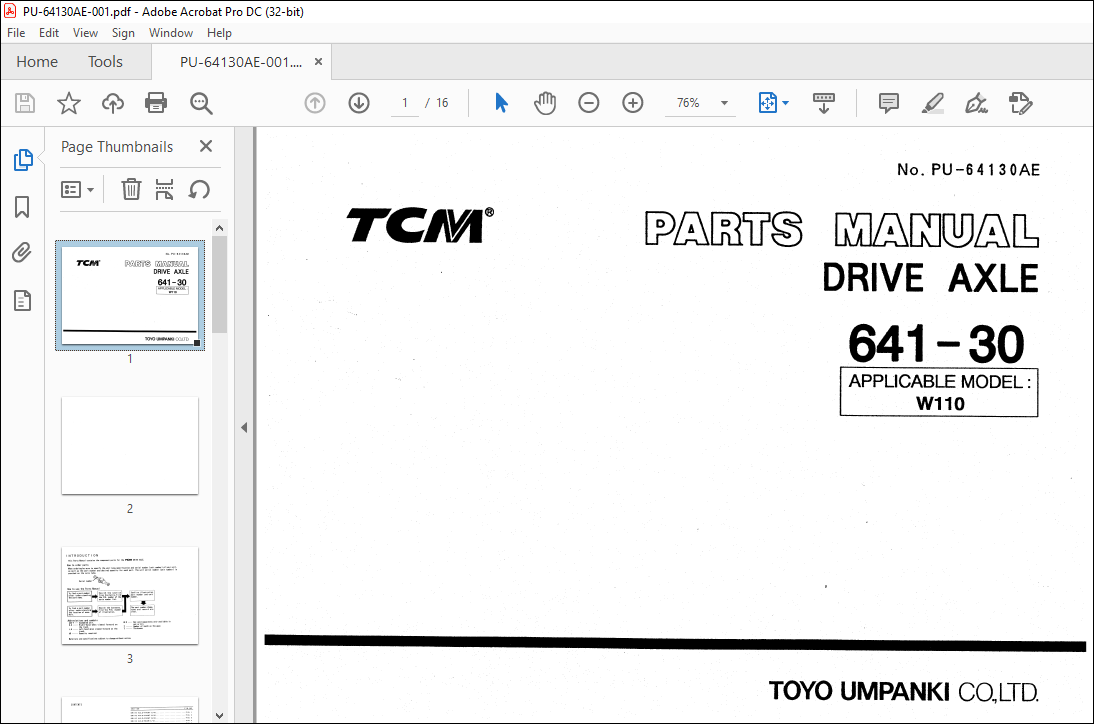The width and height of the screenshot is (1094, 724).
Task: Show Page Thumbnails sidebar icon
Action: coord(22,160)
